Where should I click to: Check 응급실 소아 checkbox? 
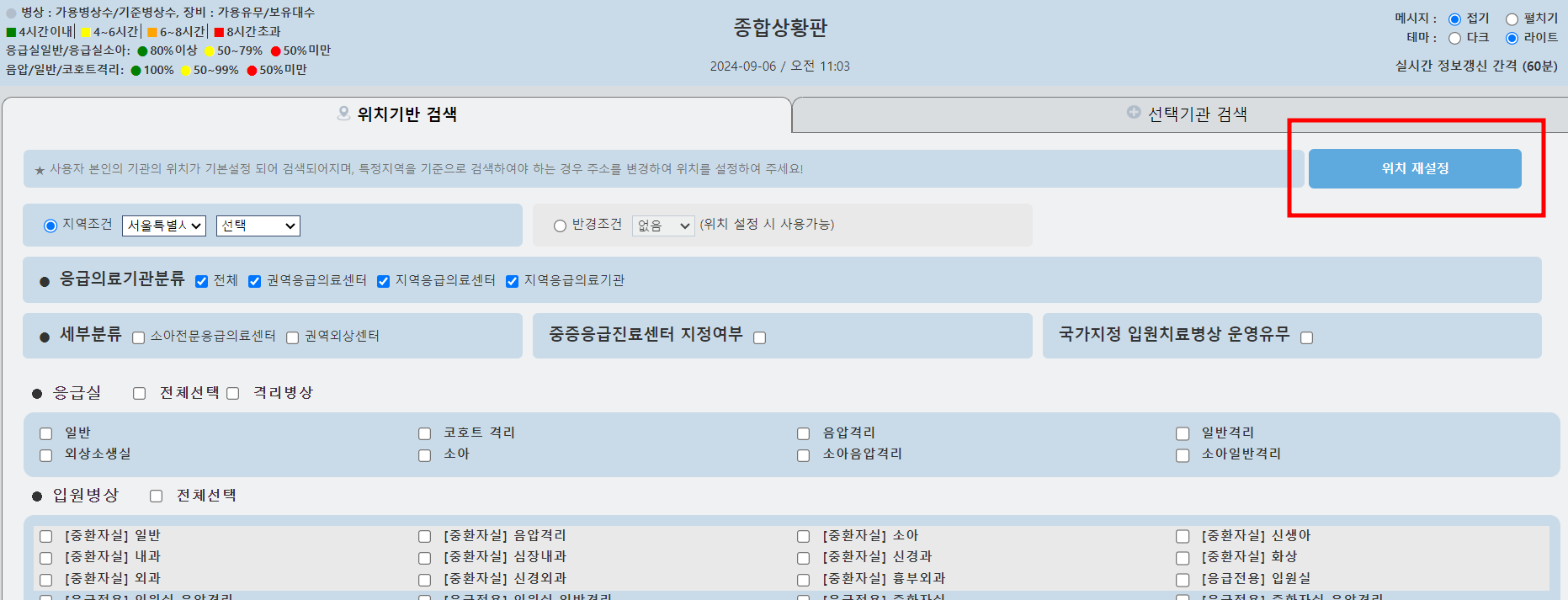tap(425, 455)
